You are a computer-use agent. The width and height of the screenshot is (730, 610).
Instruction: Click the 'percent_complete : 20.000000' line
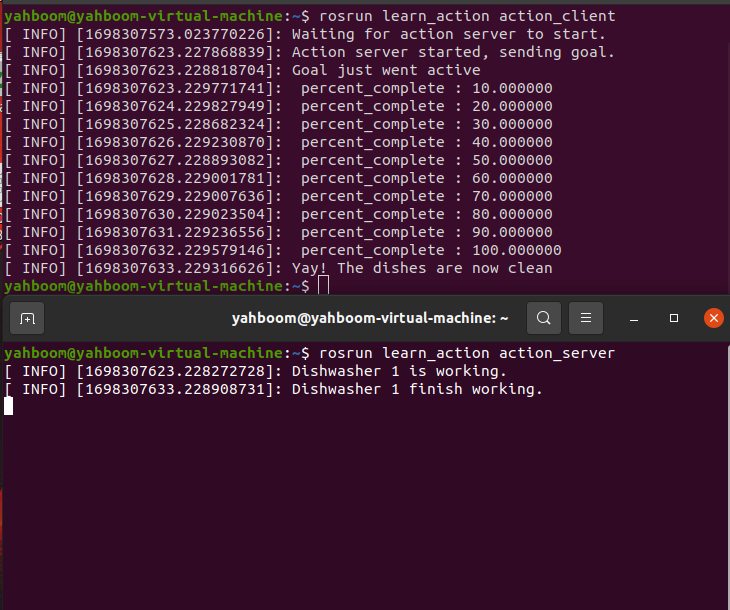coord(278,106)
